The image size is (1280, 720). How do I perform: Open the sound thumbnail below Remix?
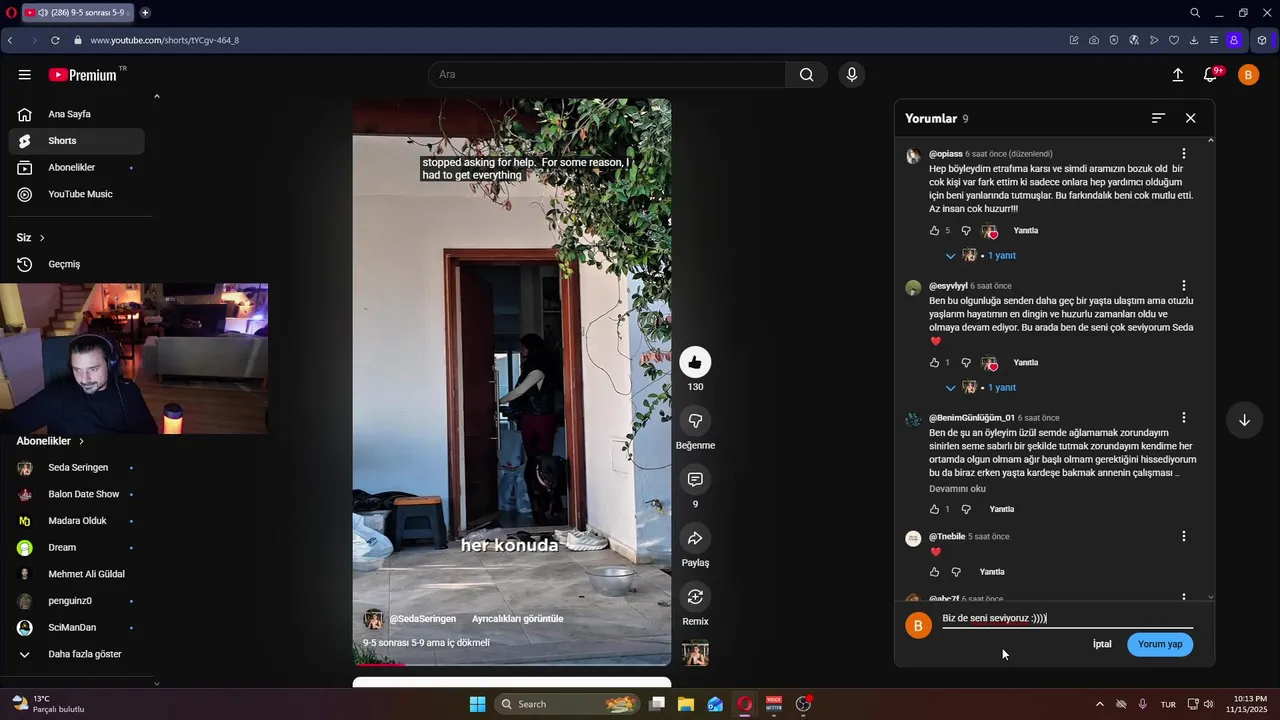coord(695,653)
